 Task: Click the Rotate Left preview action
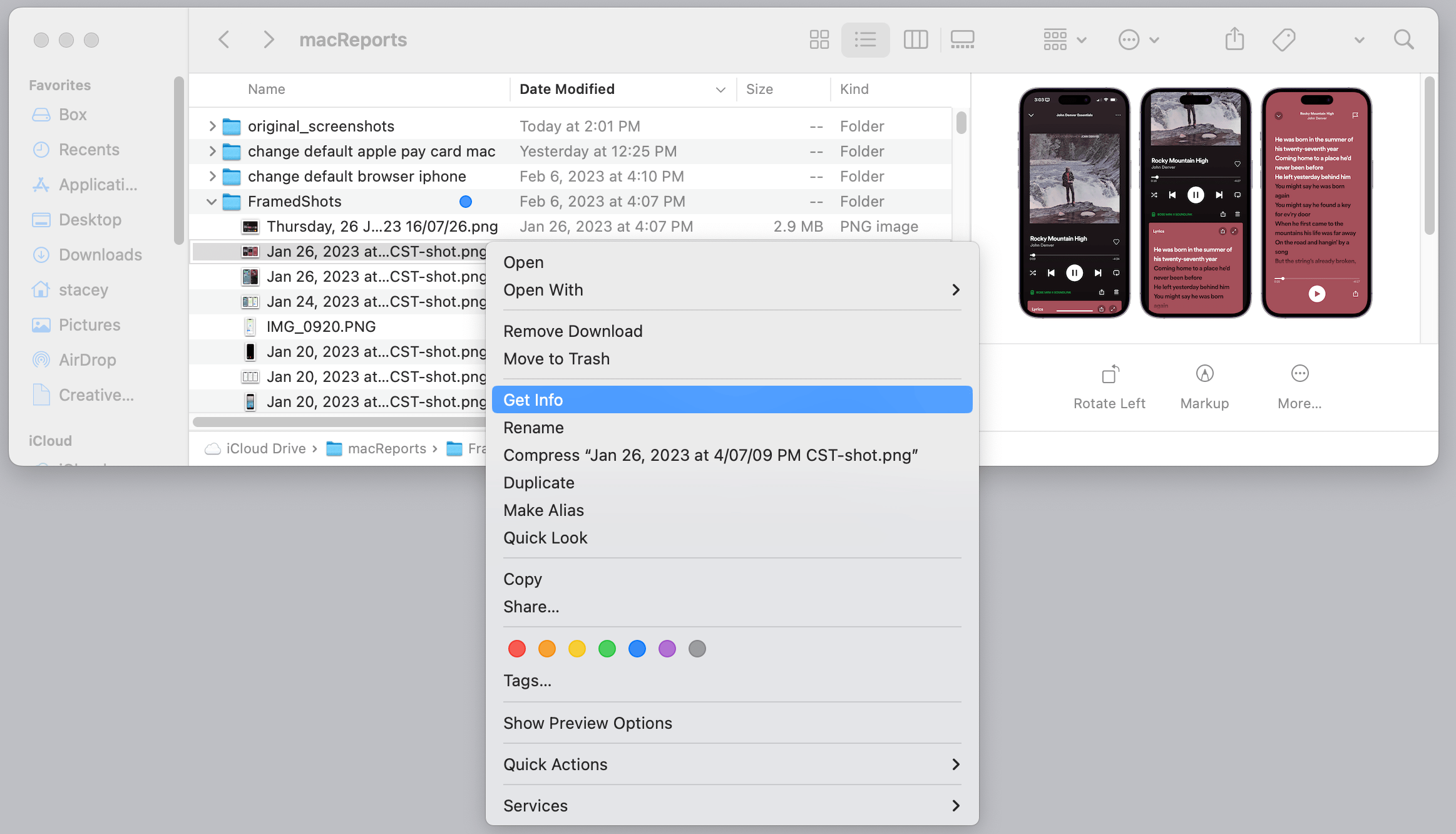1109,388
